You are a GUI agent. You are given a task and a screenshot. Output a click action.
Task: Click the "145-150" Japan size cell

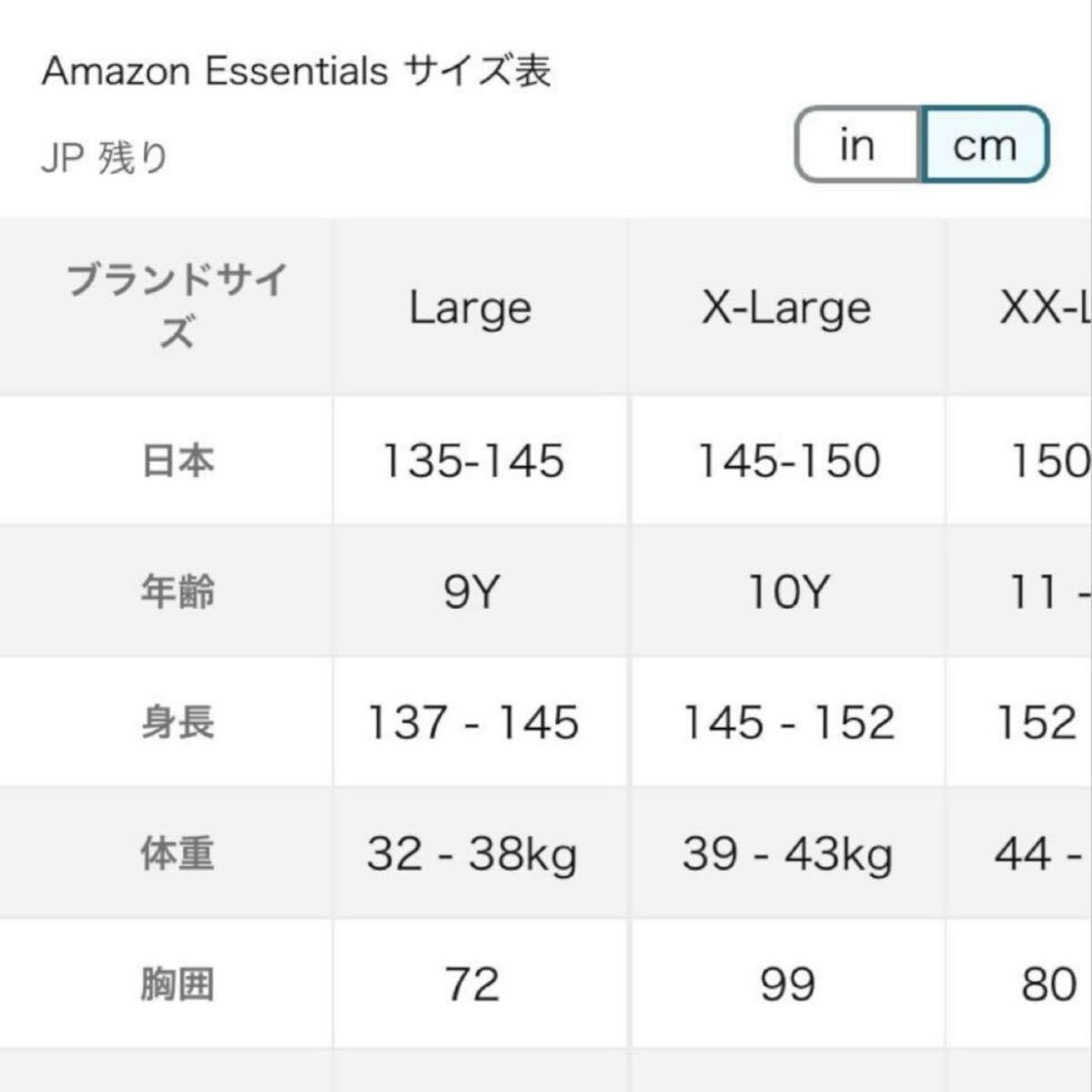788,460
